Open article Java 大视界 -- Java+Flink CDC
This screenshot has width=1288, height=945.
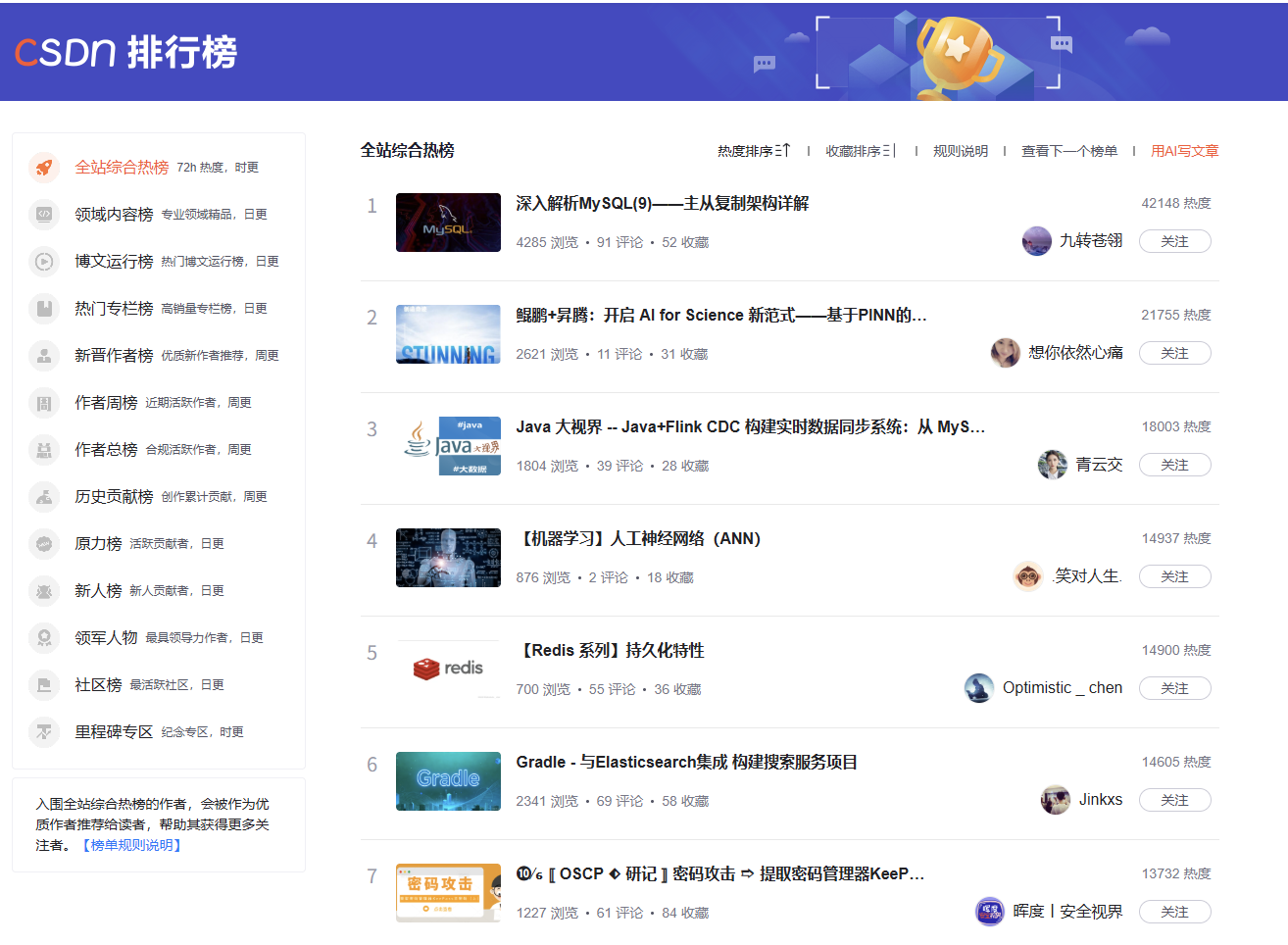pyautogui.click(x=751, y=427)
